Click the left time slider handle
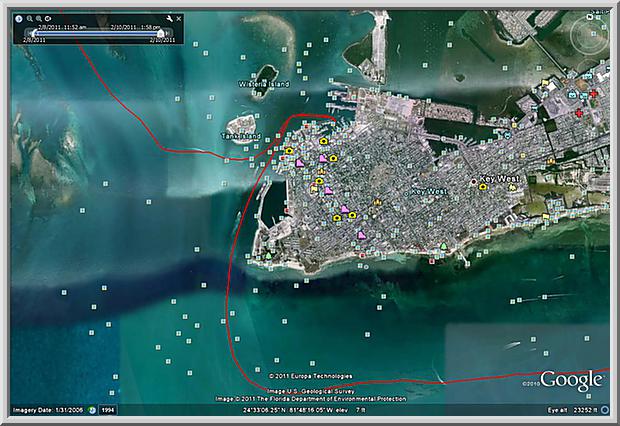 (35, 31)
